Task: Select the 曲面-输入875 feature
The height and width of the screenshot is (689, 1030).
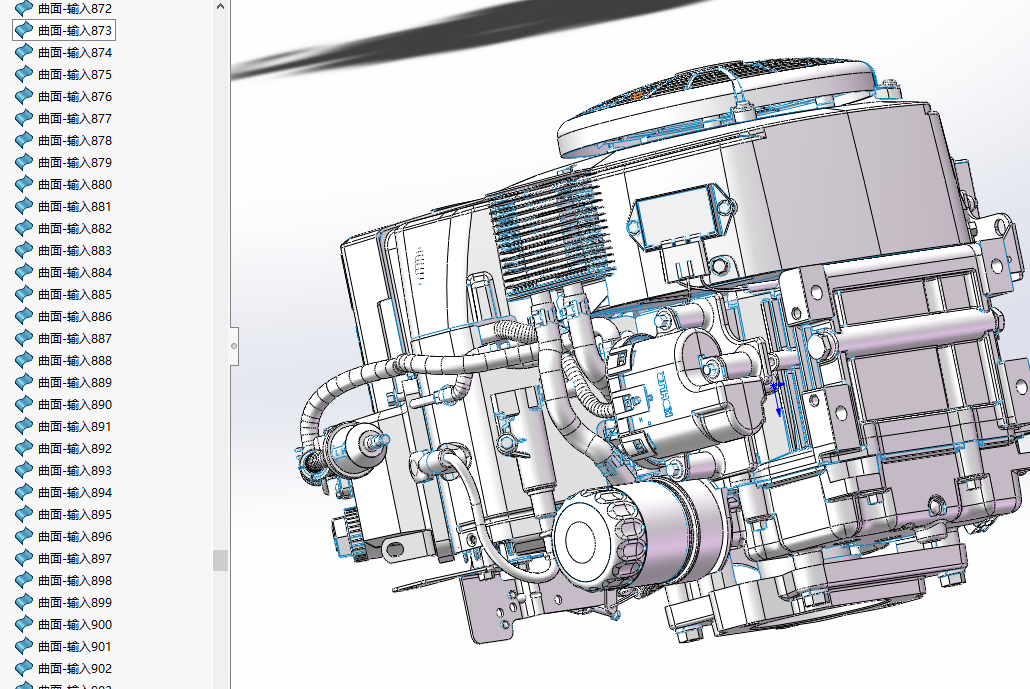Action: (74, 74)
